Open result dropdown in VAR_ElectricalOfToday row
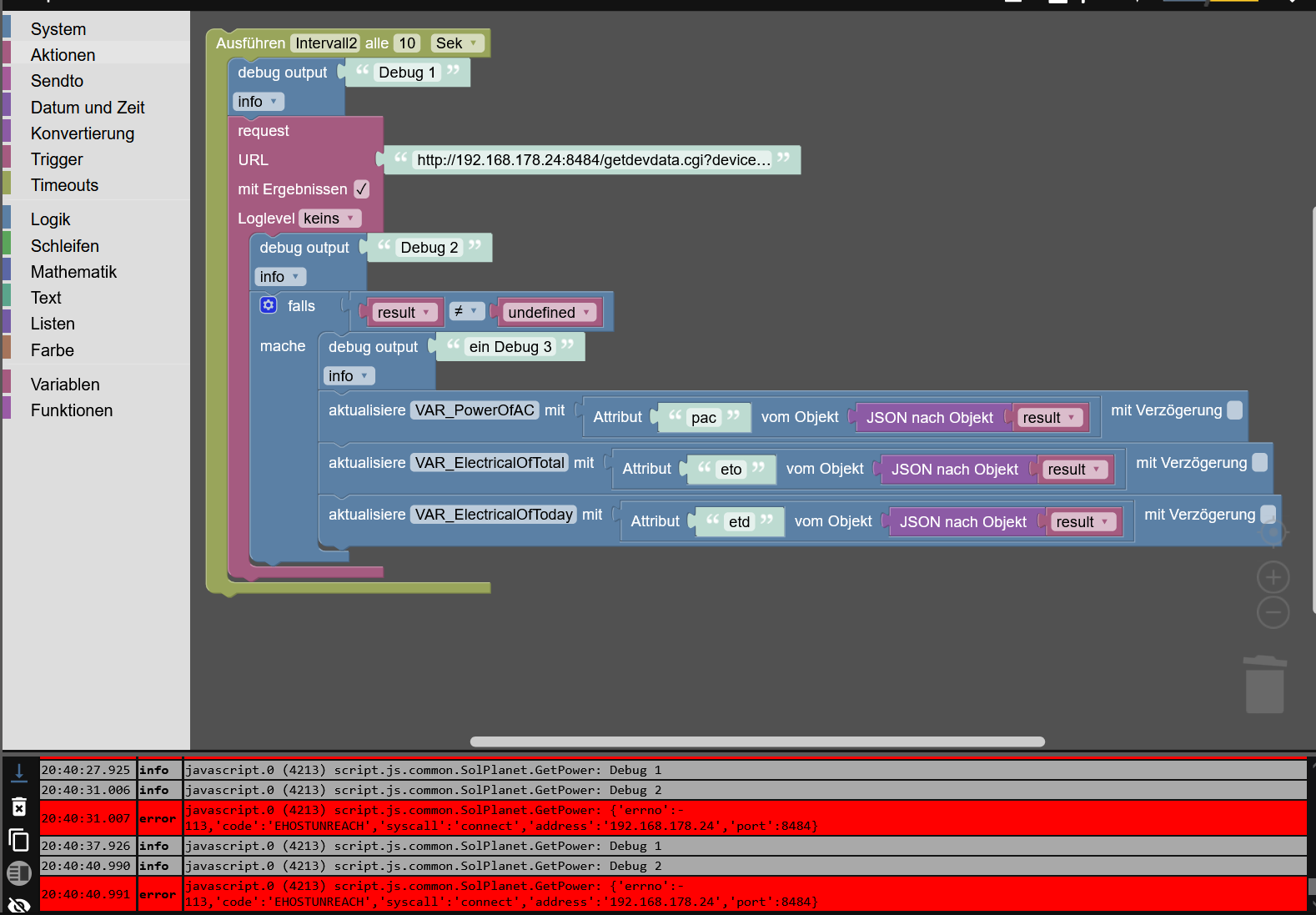 (x=1083, y=522)
